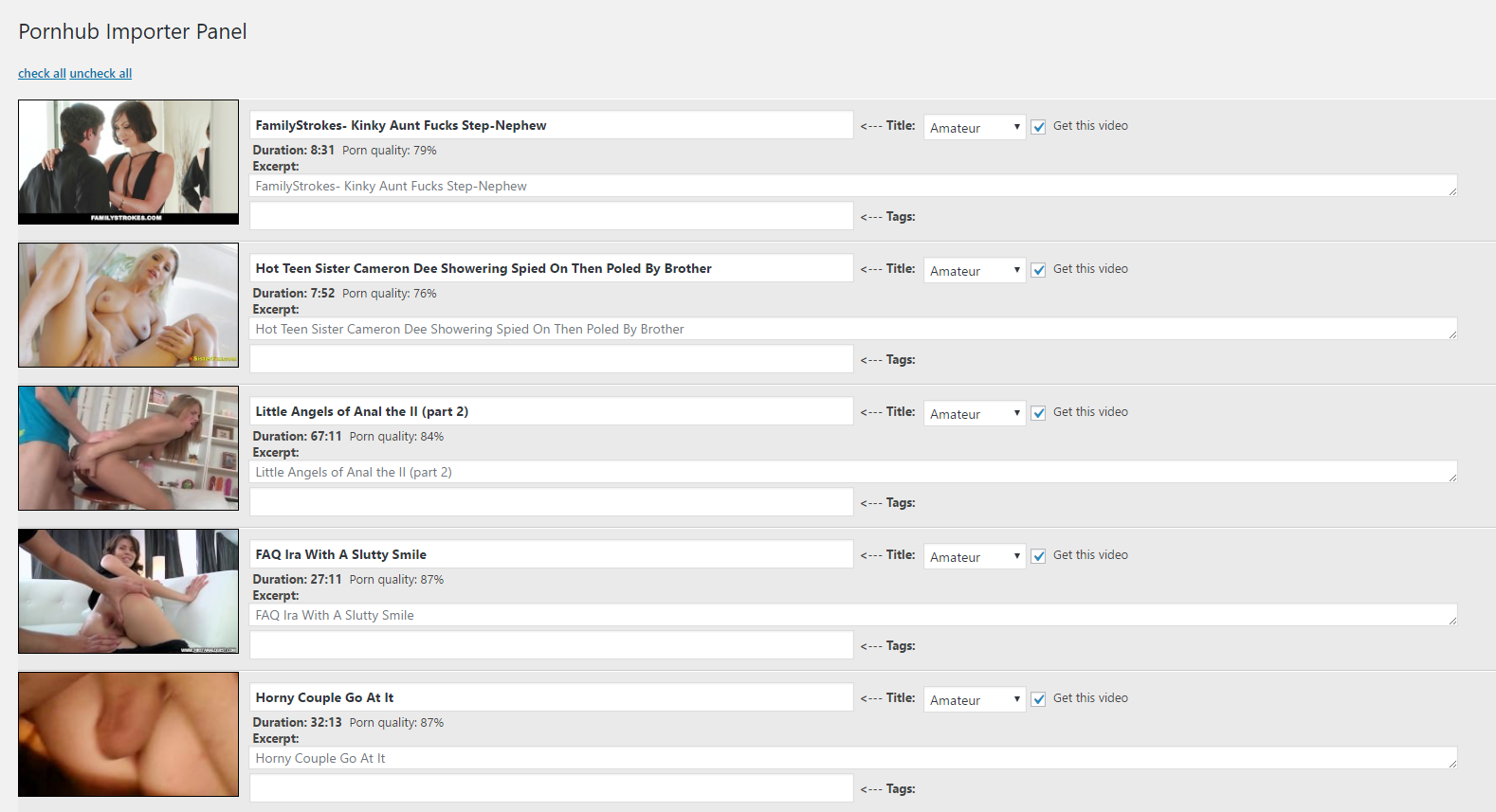Click the 'uncheck all' link

(x=100, y=73)
